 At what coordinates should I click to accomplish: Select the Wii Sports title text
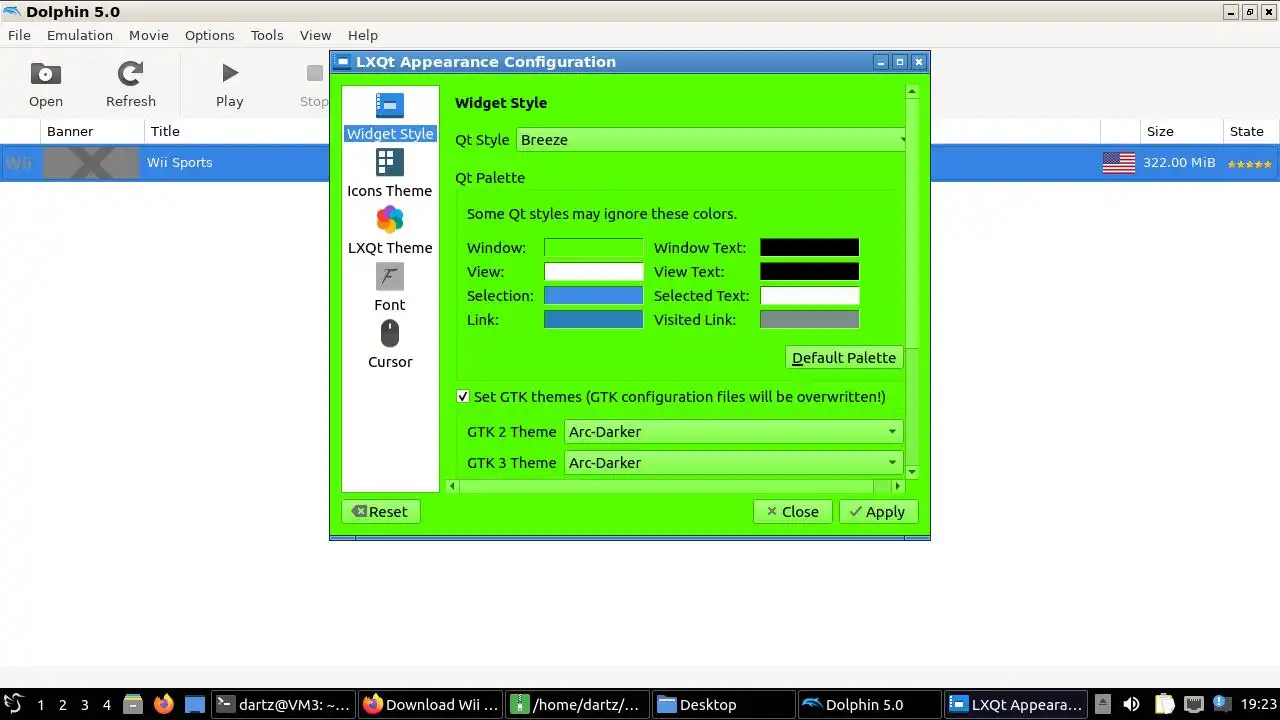(180, 163)
